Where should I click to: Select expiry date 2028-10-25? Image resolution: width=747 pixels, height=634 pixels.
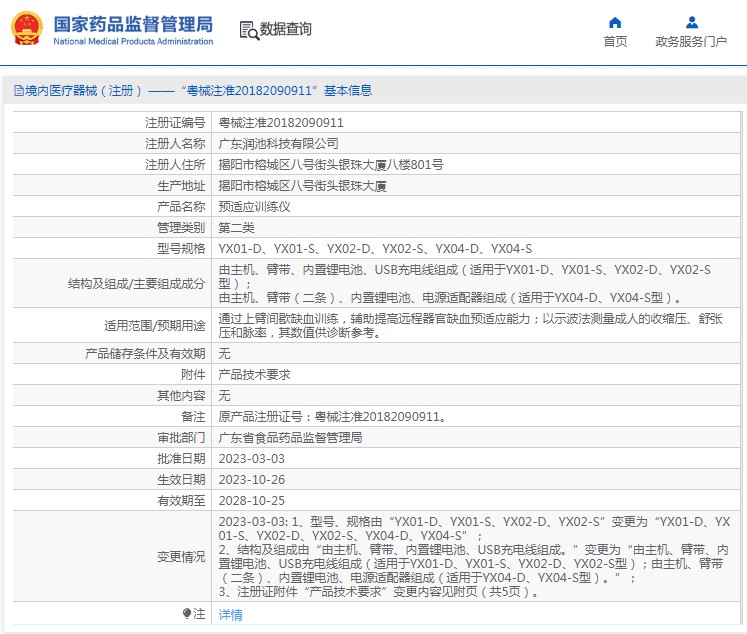click(252, 501)
